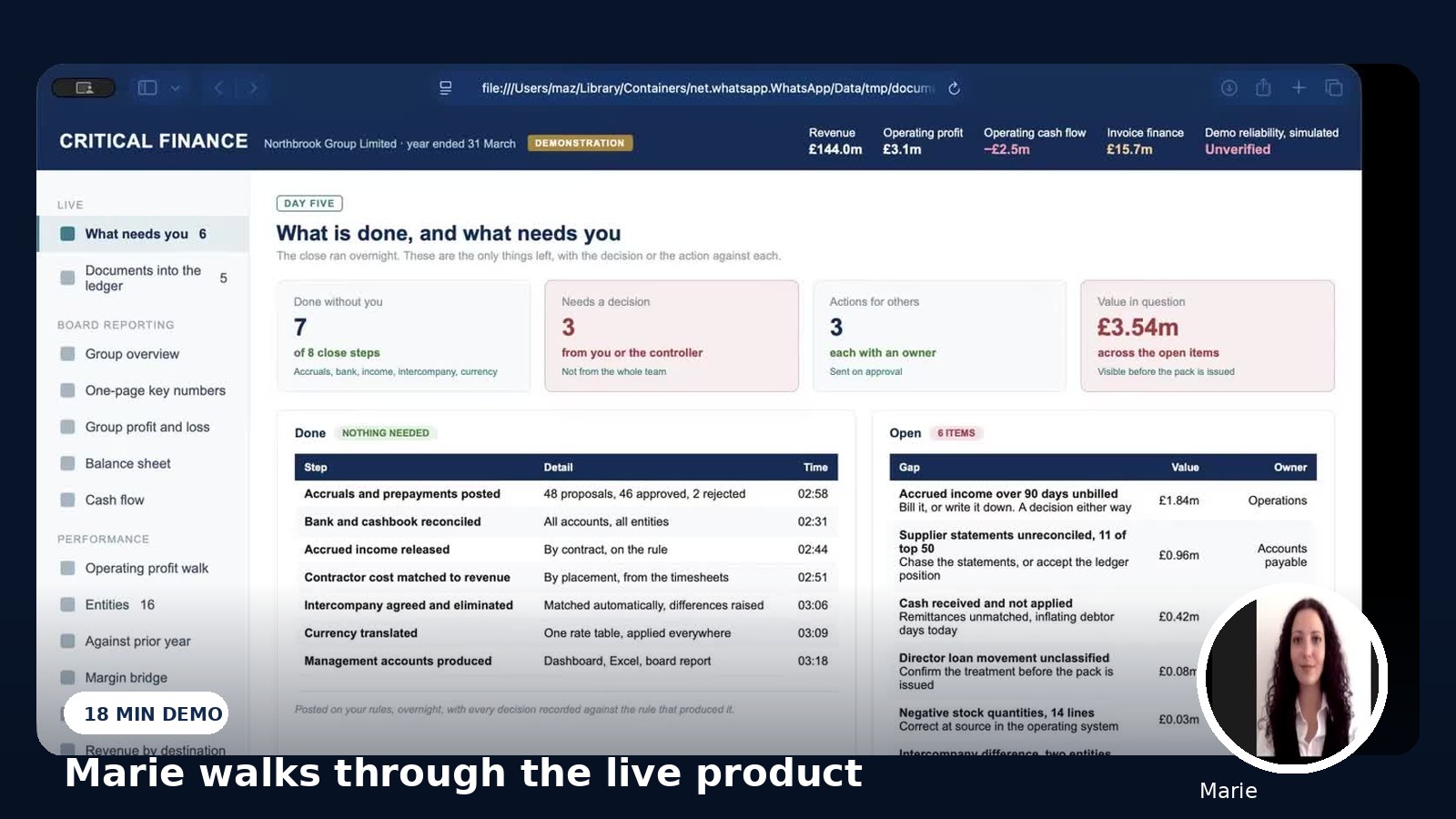The image size is (1456, 819).
Task: Click the Group profit and loss square icon
Action: click(x=67, y=427)
